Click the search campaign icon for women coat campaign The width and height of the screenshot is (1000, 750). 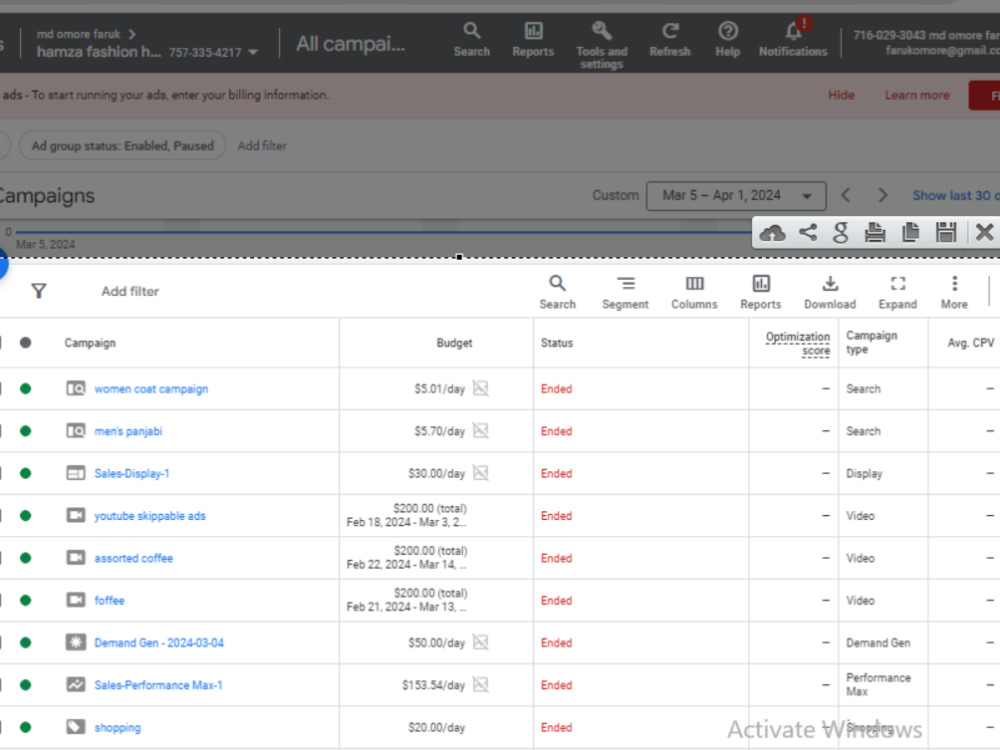[76, 388]
